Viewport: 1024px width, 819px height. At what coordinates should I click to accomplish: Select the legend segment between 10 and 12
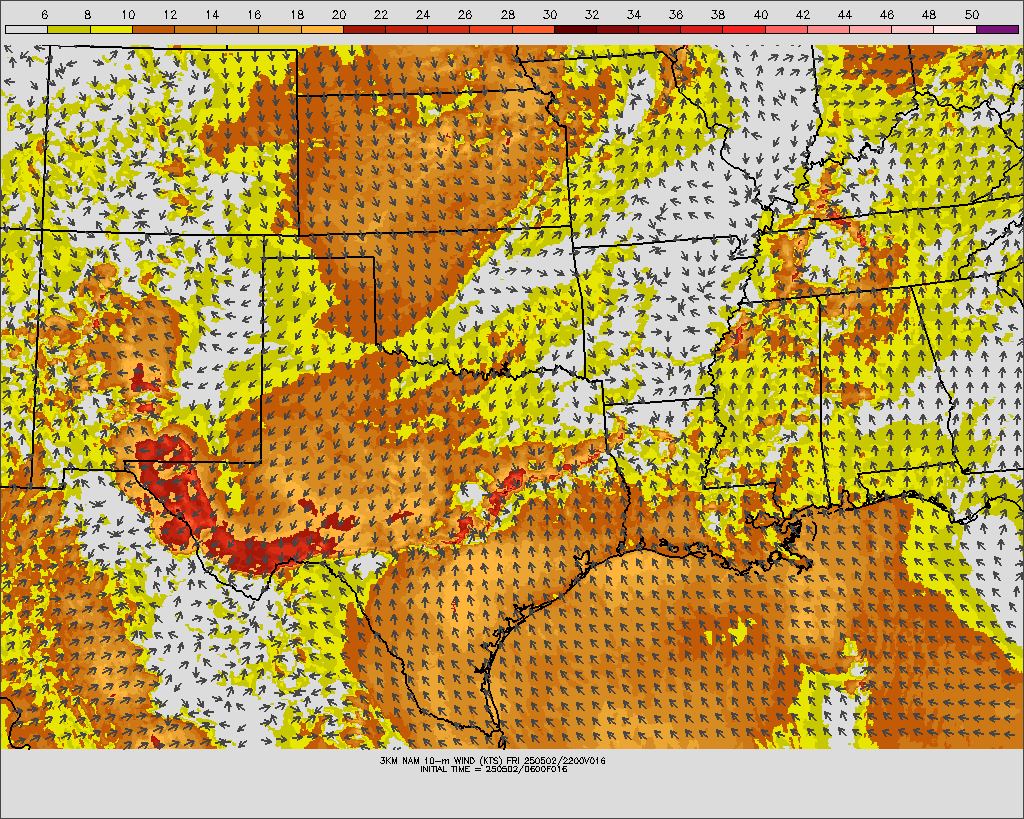click(153, 29)
